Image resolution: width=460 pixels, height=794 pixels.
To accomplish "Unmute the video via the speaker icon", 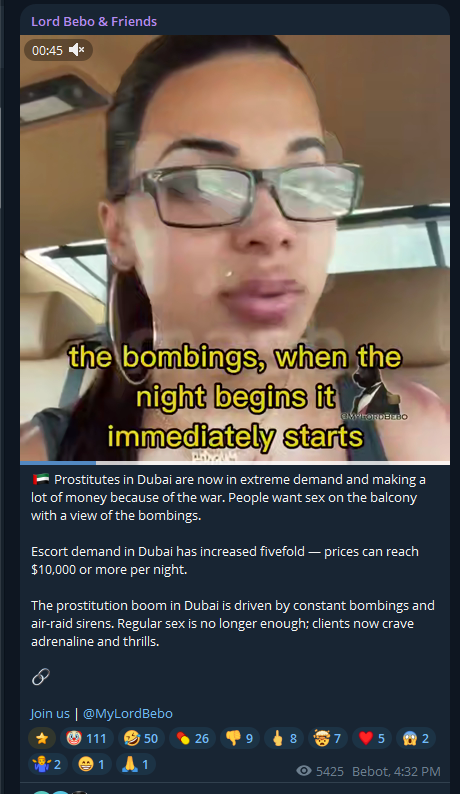I will point(76,50).
